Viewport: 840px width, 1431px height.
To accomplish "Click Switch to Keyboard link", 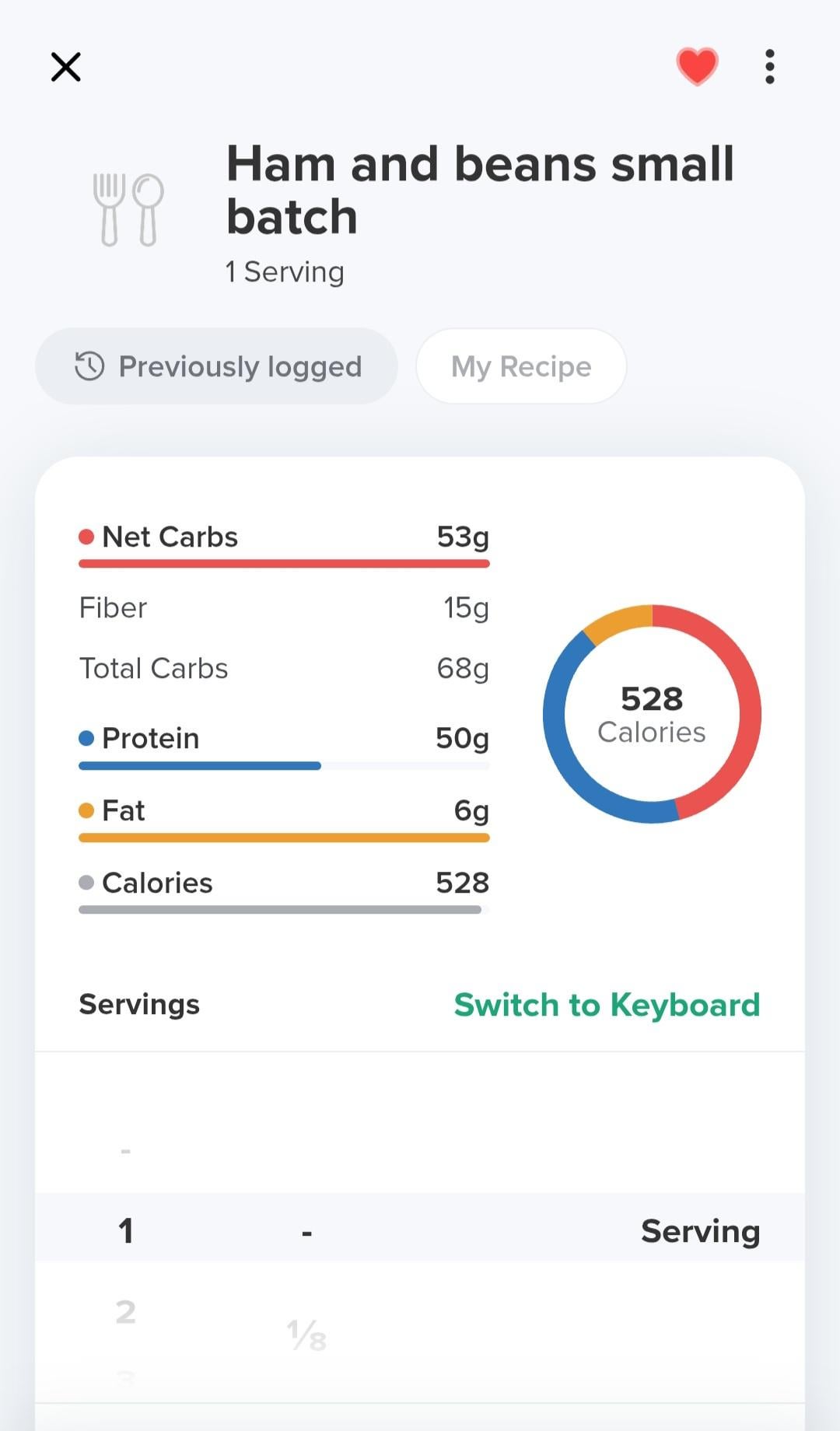I will pyautogui.click(x=607, y=1005).
